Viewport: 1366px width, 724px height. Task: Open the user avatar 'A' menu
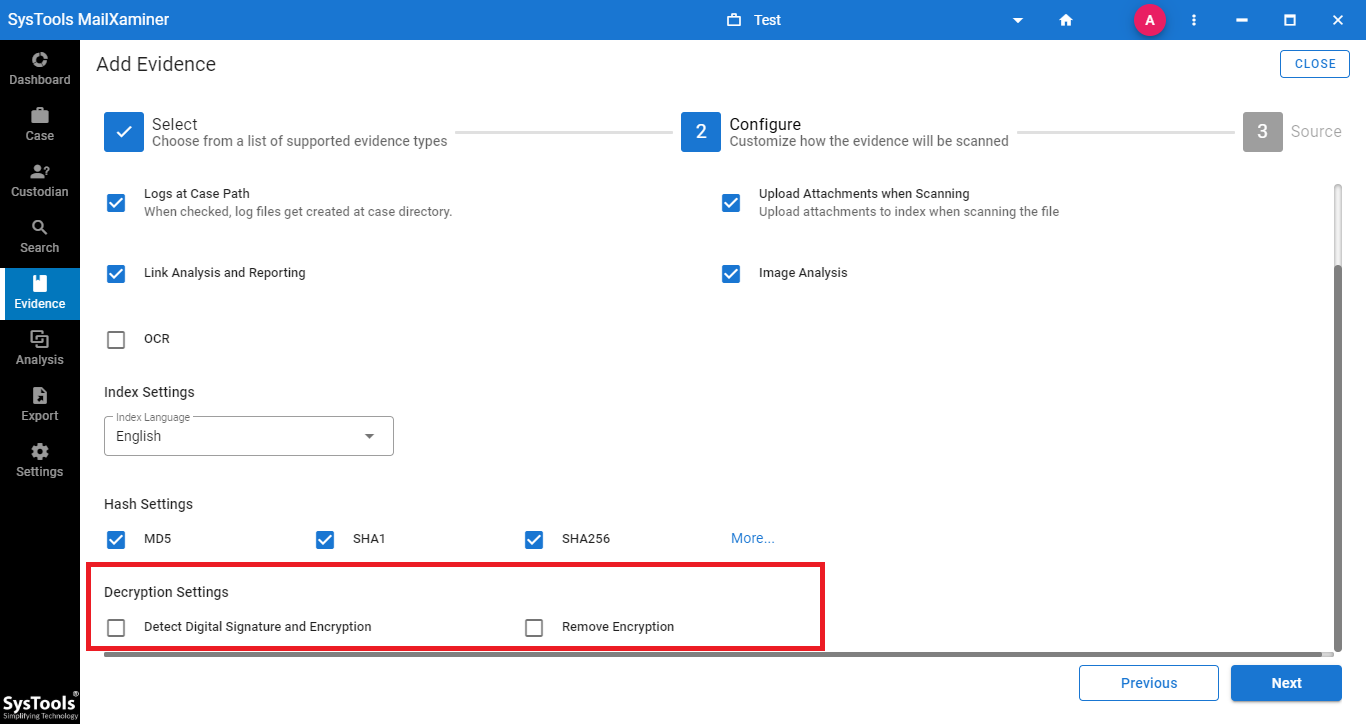coord(1149,20)
